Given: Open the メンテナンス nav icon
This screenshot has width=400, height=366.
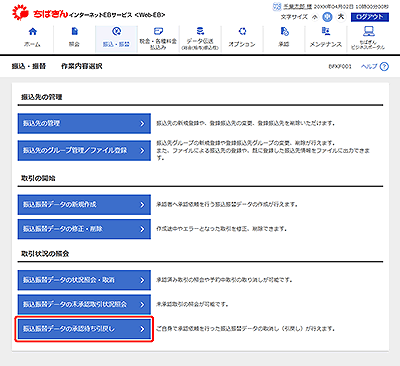Looking at the screenshot, I should (x=326, y=32).
